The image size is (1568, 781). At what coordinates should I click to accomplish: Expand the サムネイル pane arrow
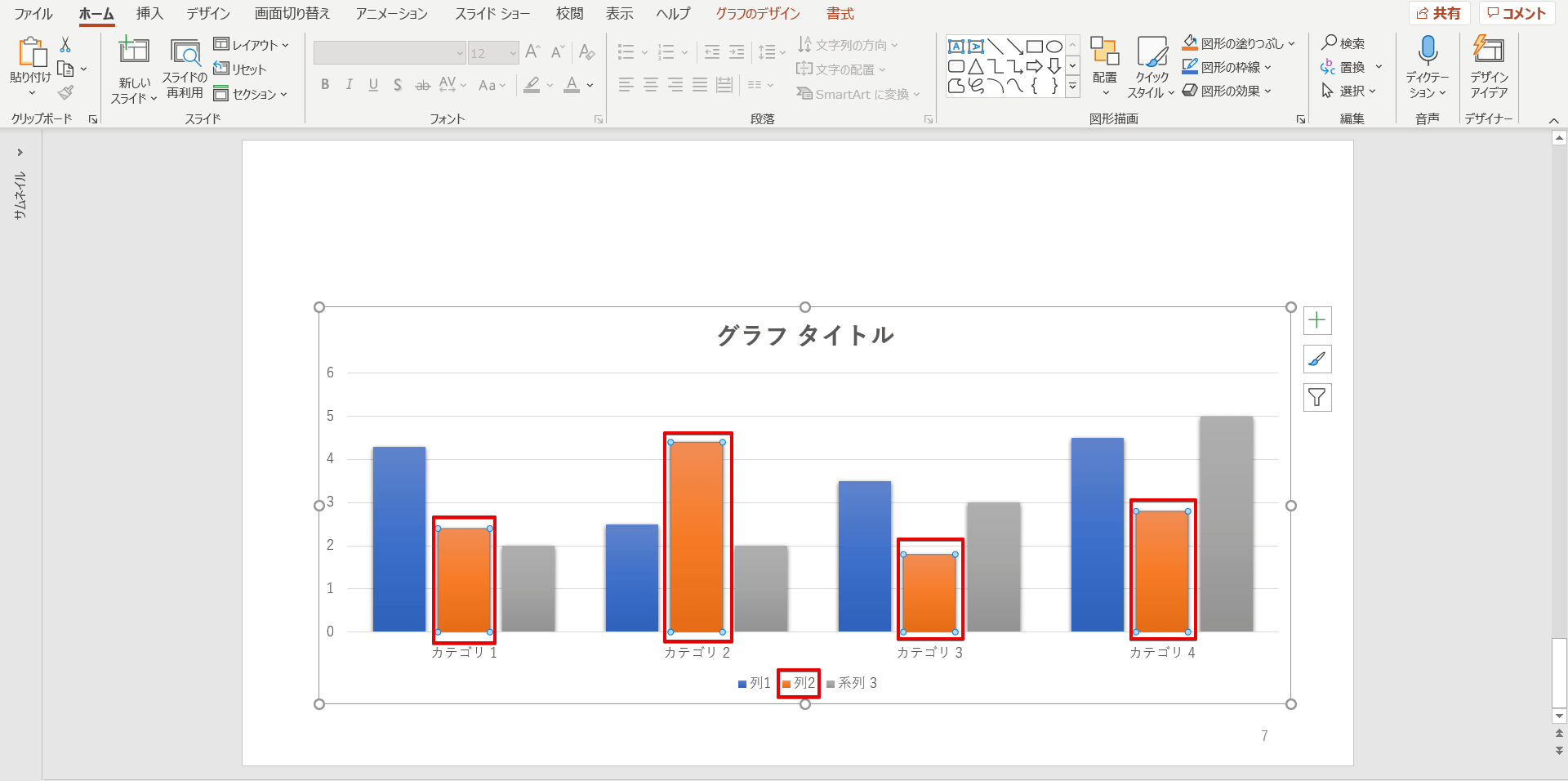click(20, 152)
